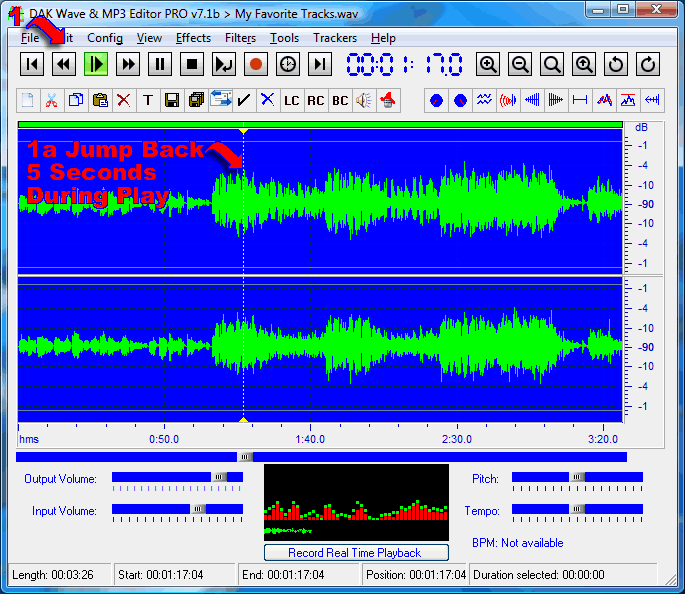The image size is (685, 594).
Task: Open the Help menu
Action: click(x=383, y=38)
